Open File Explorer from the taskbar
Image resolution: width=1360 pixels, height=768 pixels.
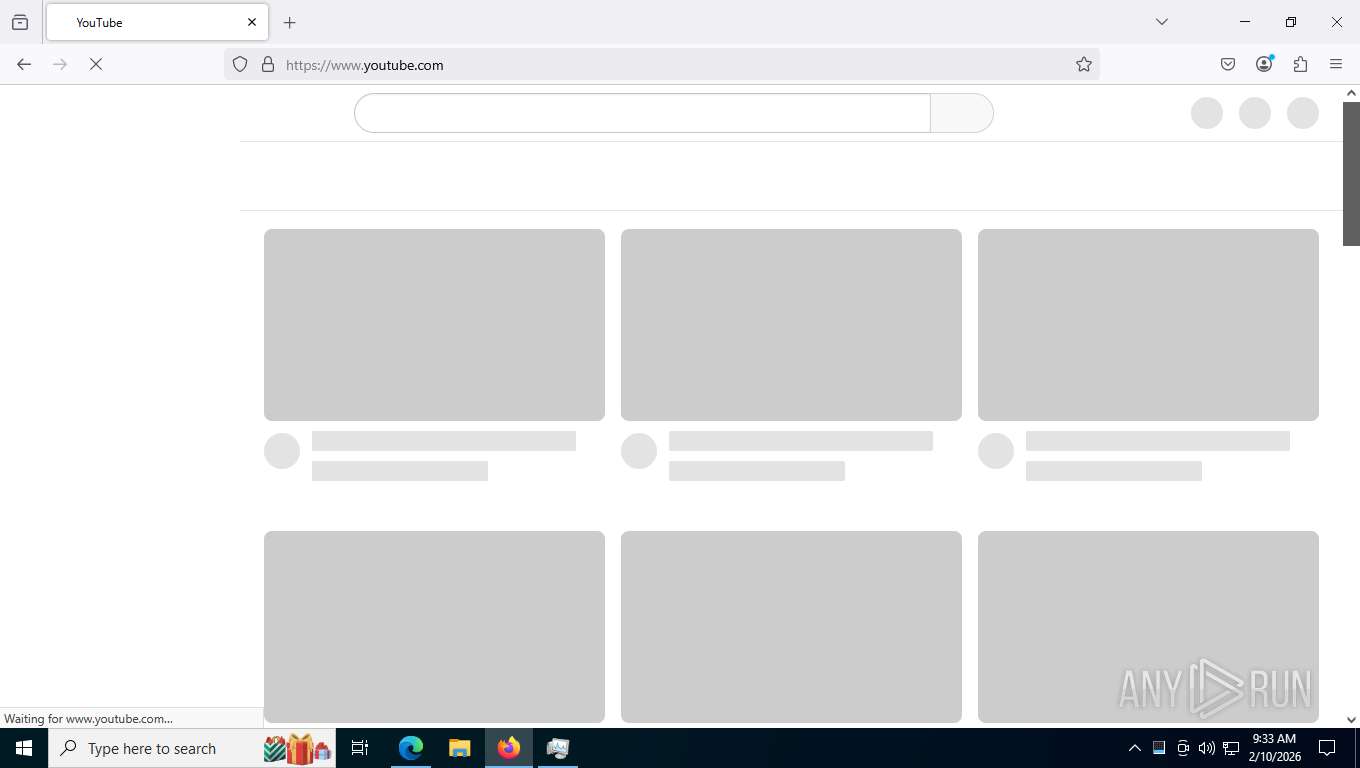(x=459, y=748)
